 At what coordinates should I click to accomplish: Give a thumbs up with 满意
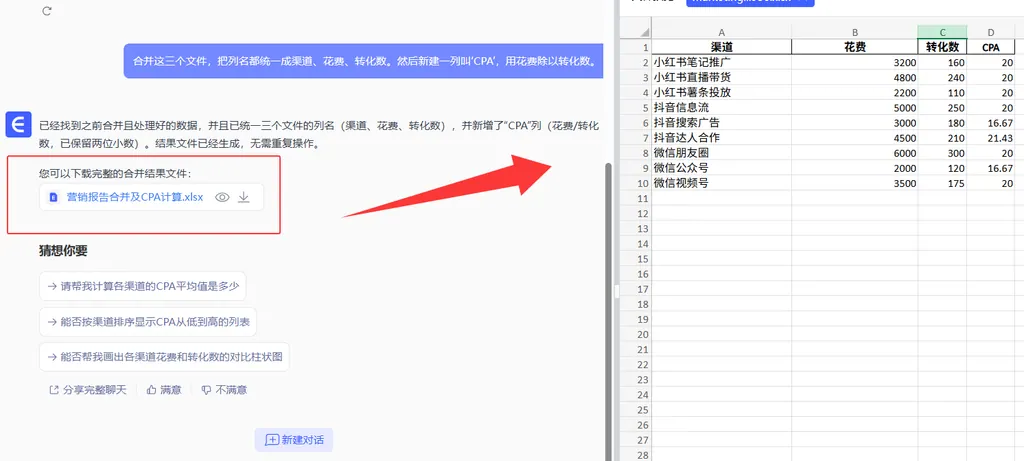(164, 390)
